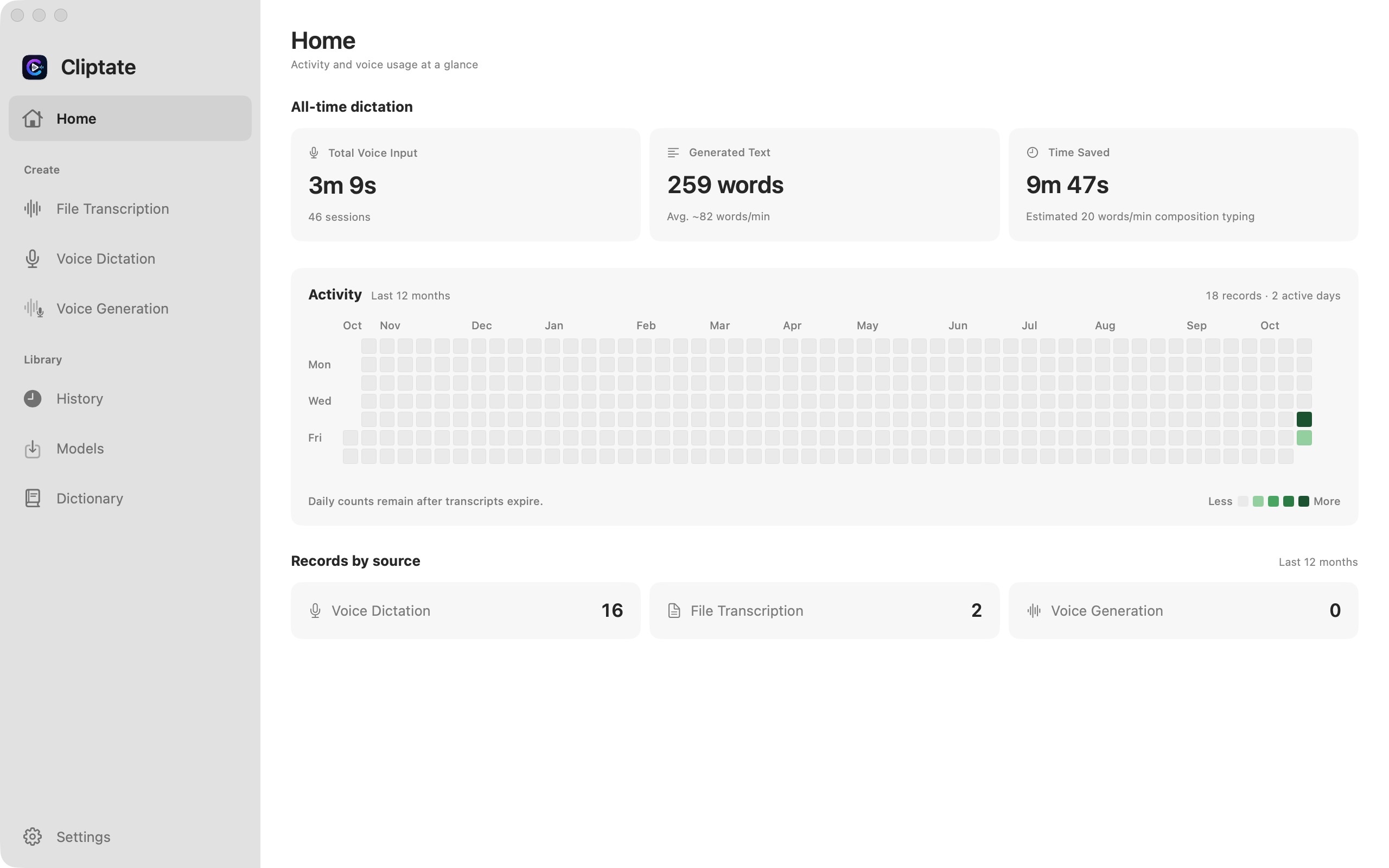
Task: Click the '9m 47s' time saved value
Action: [1067, 185]
